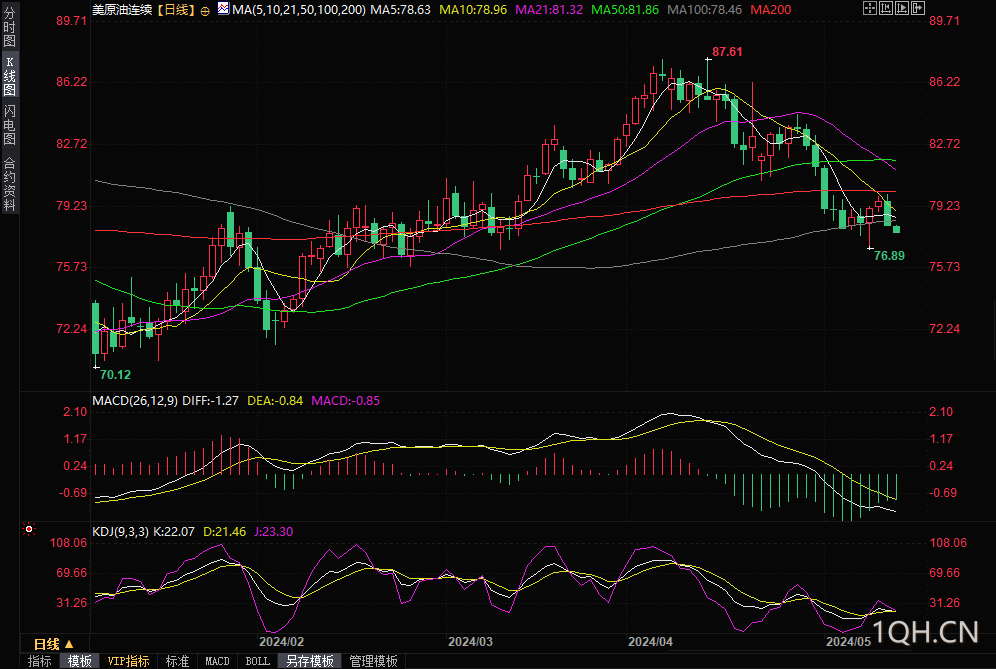The width and height of the screenshot is (996, 669).
Task: Click the magenta MACD:-0.85 value
Action: coord(346,401)
